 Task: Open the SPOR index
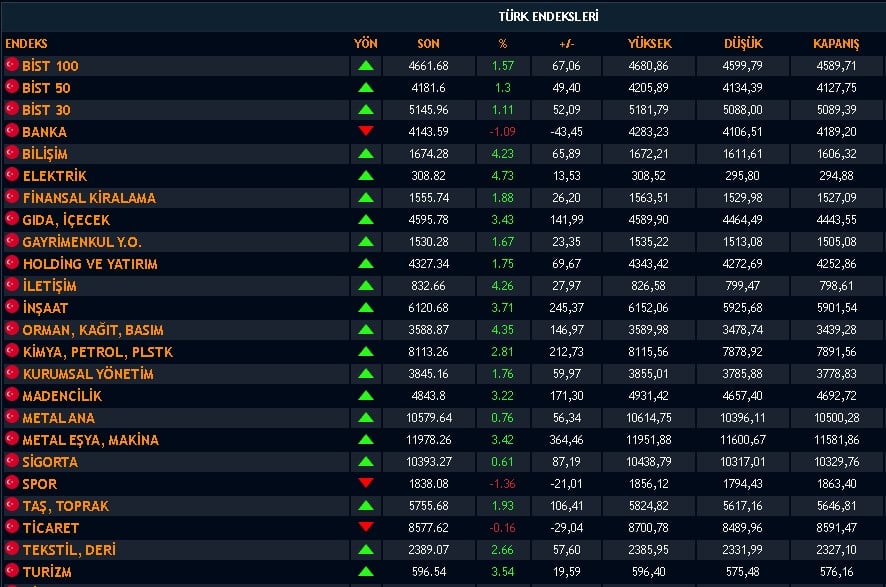(40, 485)
